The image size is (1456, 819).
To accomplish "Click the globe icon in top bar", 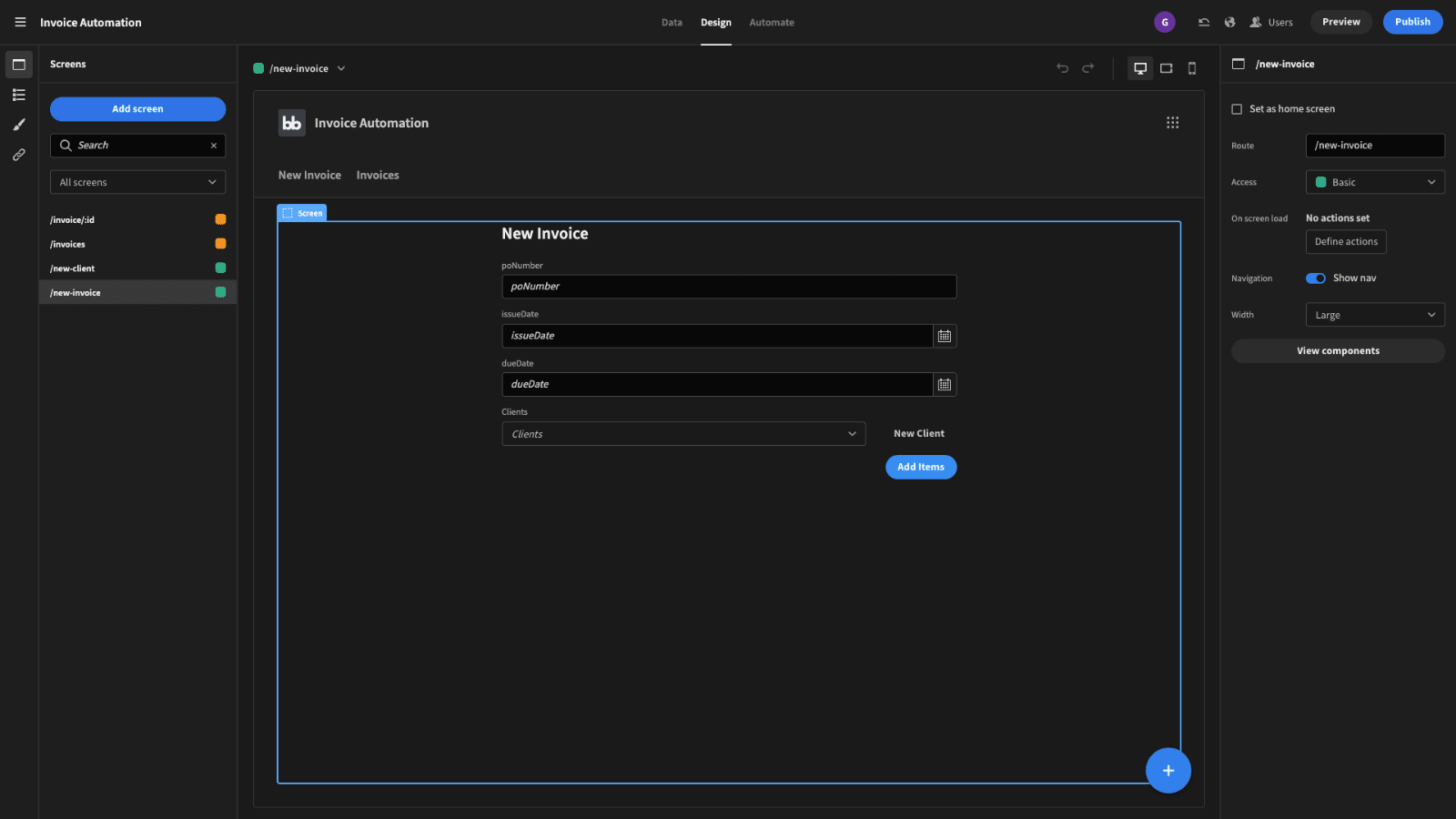I will click(x=1229, y=22).
